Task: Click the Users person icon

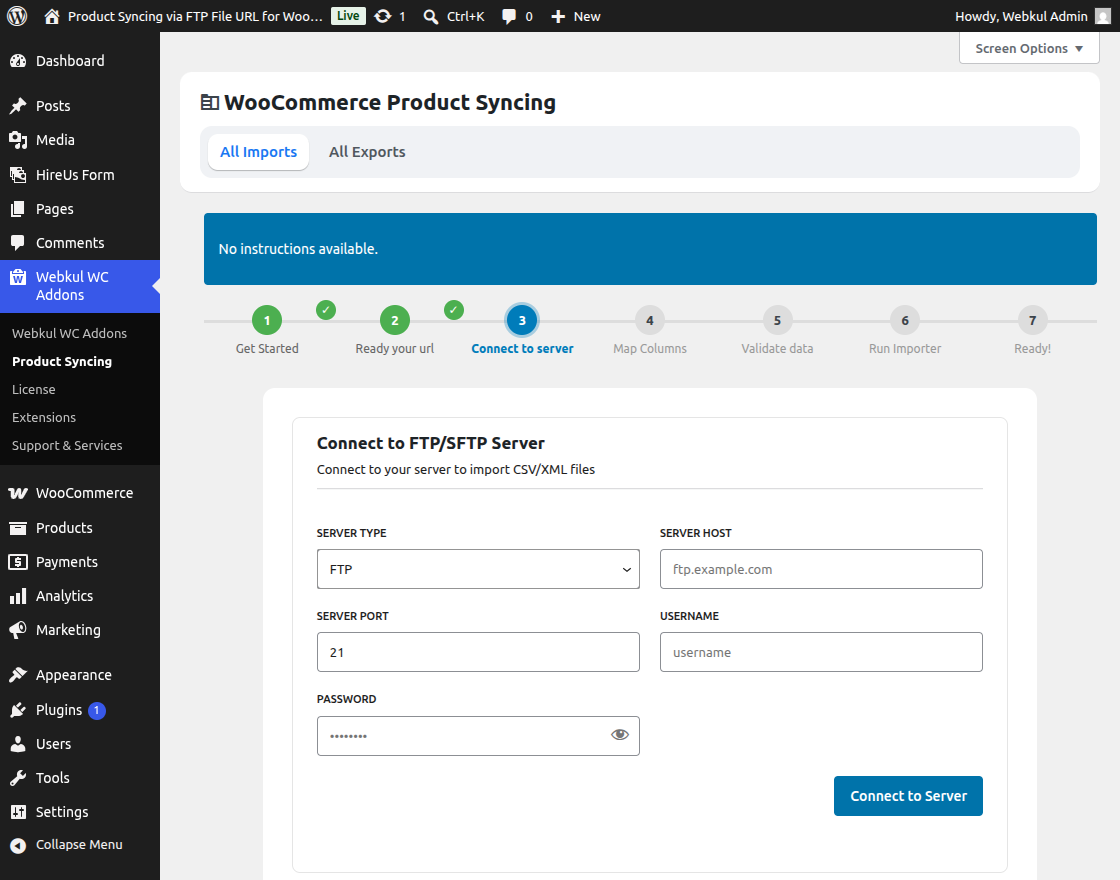Action: tap(18, 744)
